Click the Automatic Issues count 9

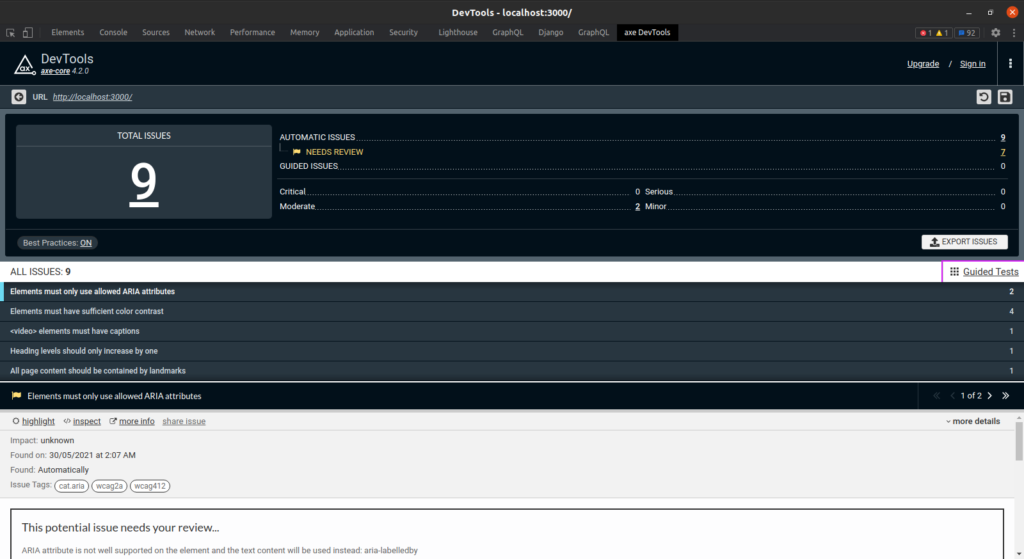[1003, 137]
